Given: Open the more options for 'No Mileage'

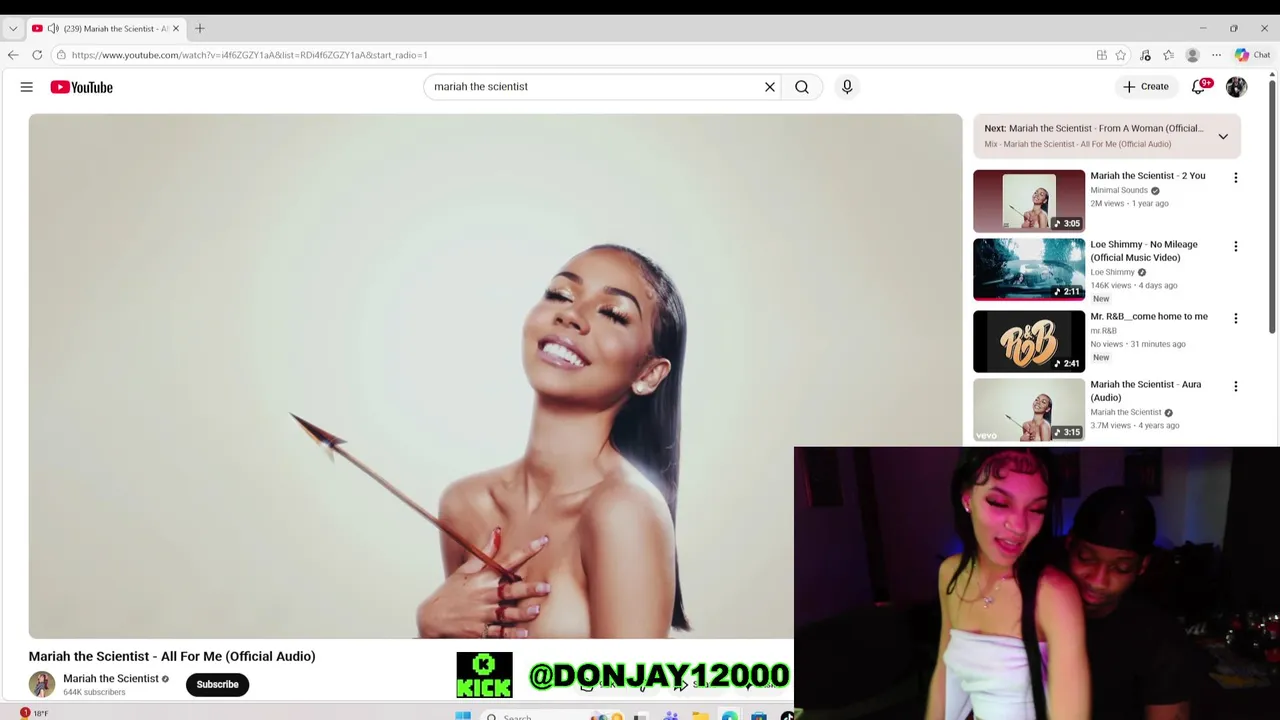Looking at the screenshot, I should click(x=1236, y=246).
